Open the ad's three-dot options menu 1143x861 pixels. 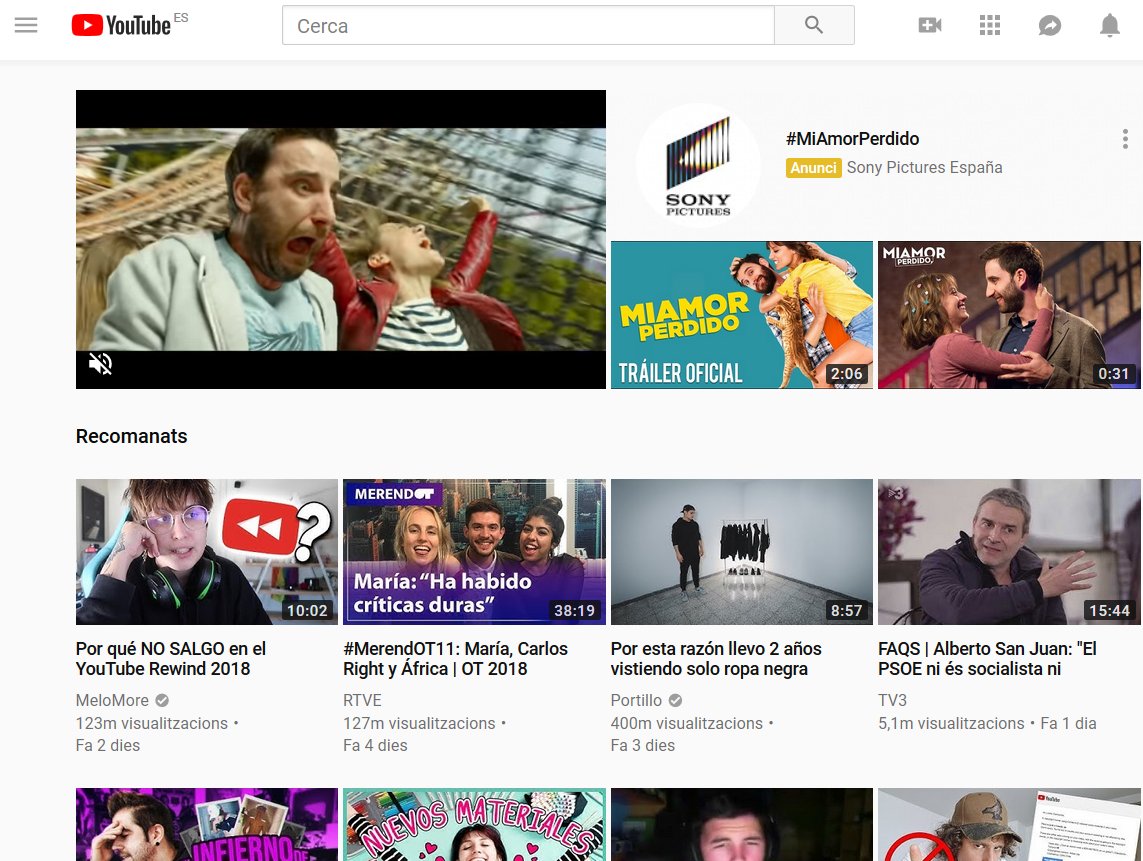1125,139
